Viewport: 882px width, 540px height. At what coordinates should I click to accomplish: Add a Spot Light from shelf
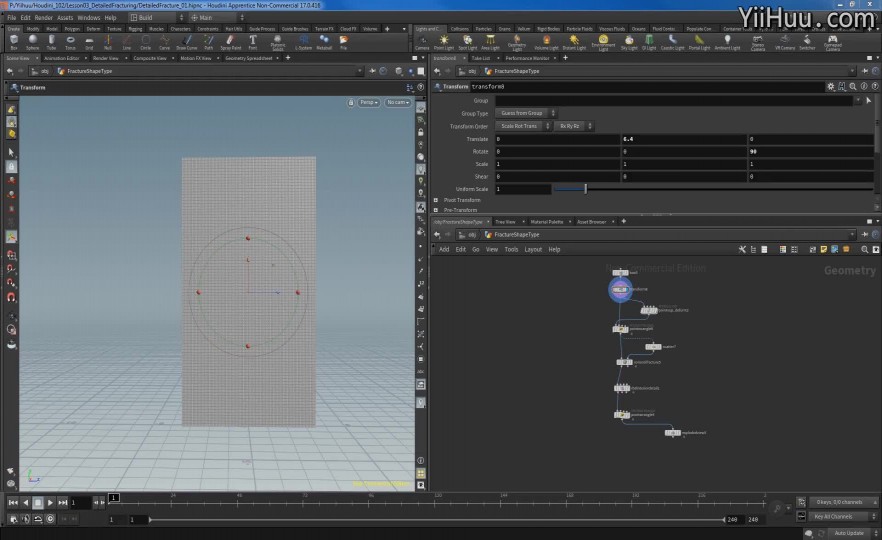click(467, 42)
